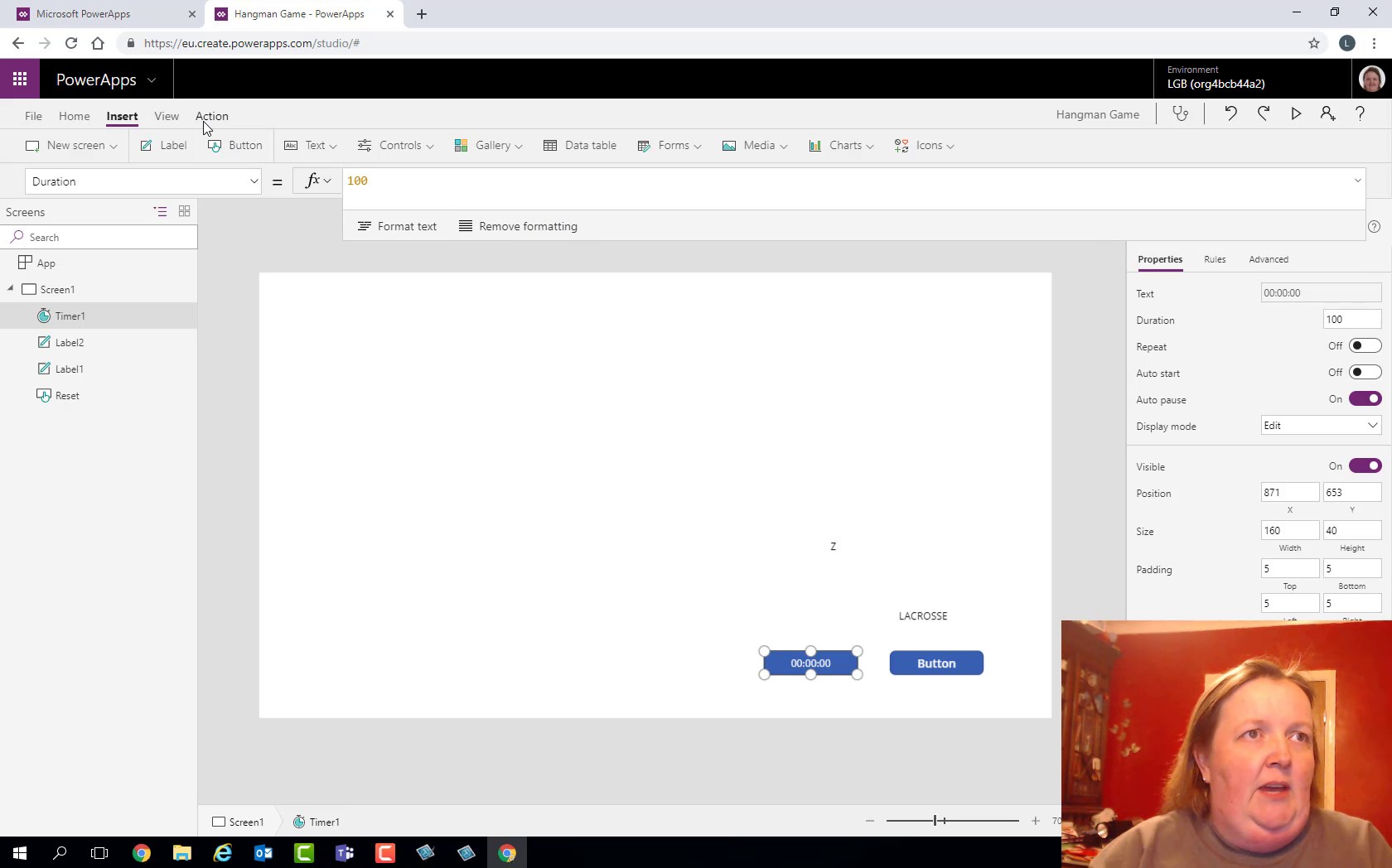
Task: Select Label1 in the tree view
Action: coord(99,369)
